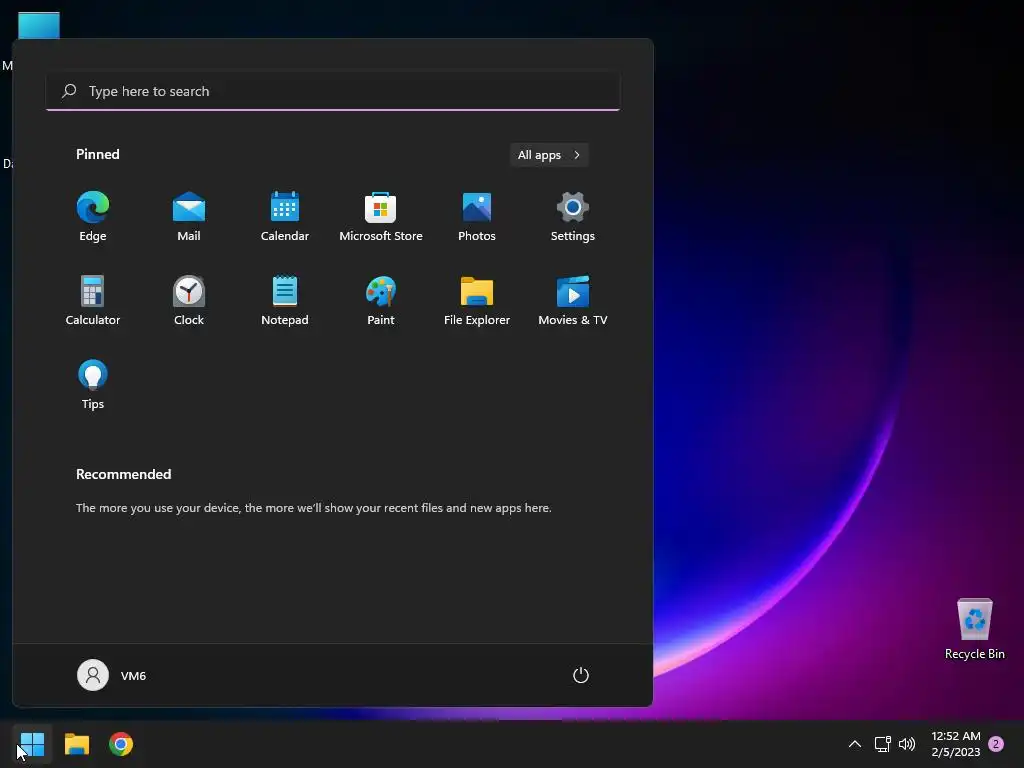This screenshot has width=1024, height=768.
Task: Focus the Type here to search box
Action: pos(333,91)
